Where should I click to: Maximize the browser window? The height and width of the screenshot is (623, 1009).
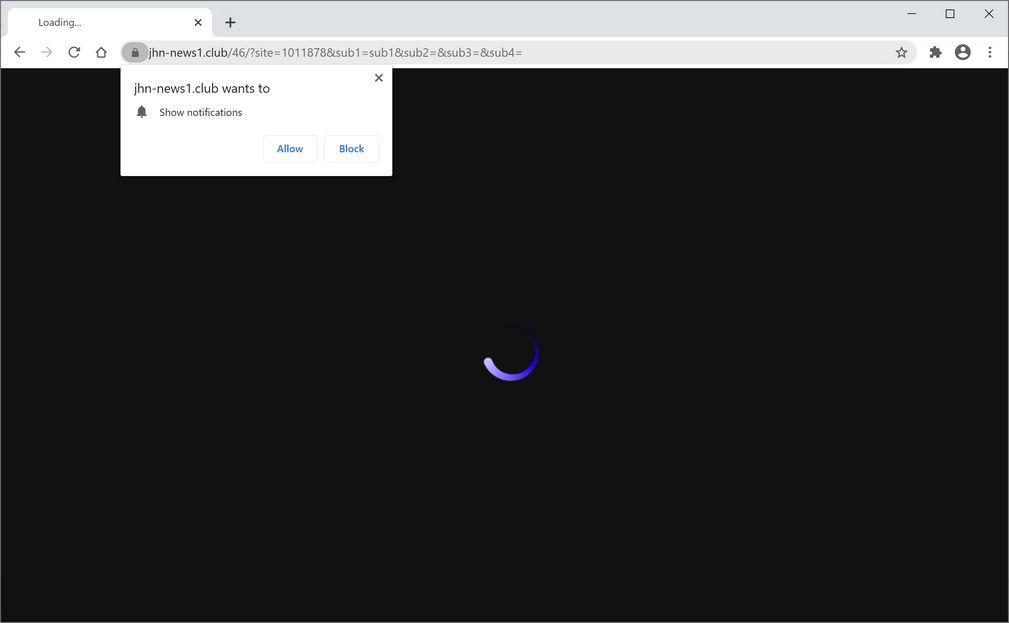pyautogui.click(x=950, y=14)
